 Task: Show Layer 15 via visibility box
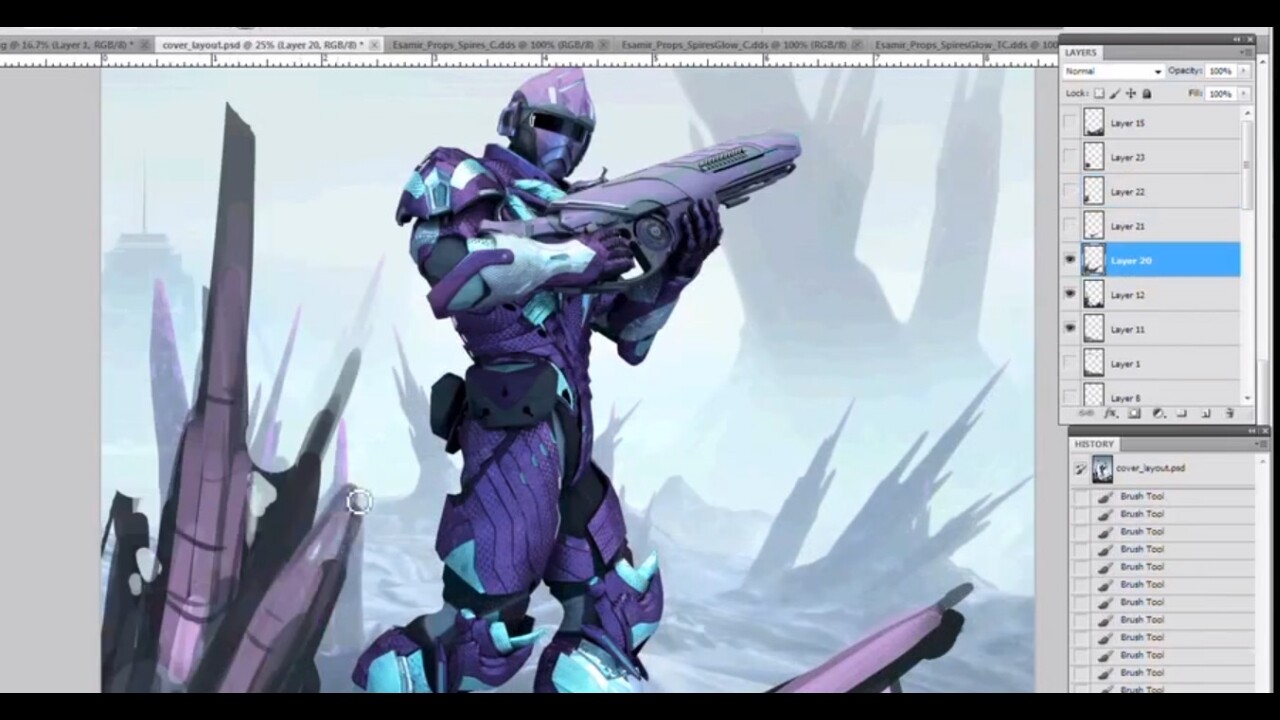point(1070,123)
